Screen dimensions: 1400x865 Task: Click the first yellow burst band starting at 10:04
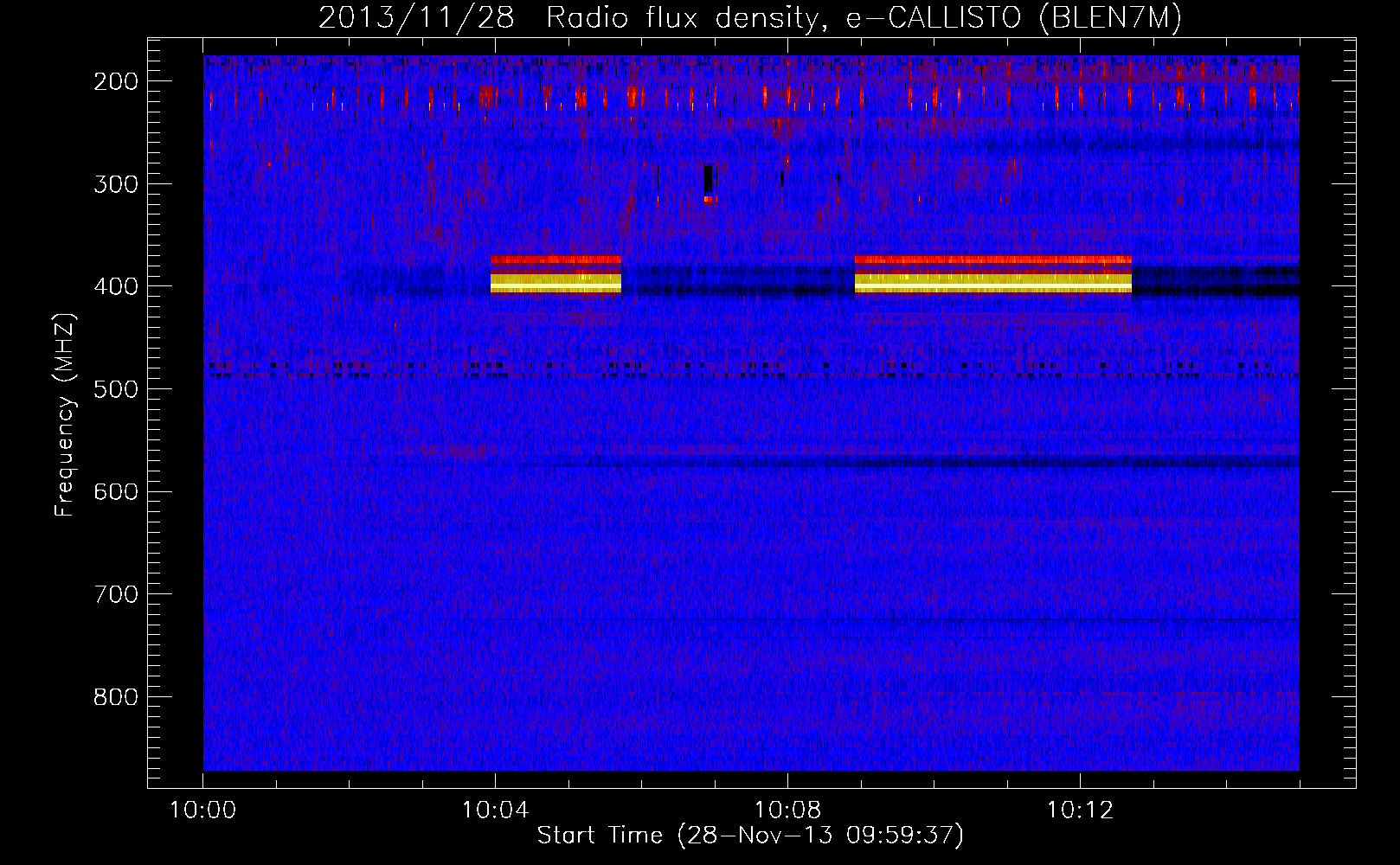coord(556,283)
